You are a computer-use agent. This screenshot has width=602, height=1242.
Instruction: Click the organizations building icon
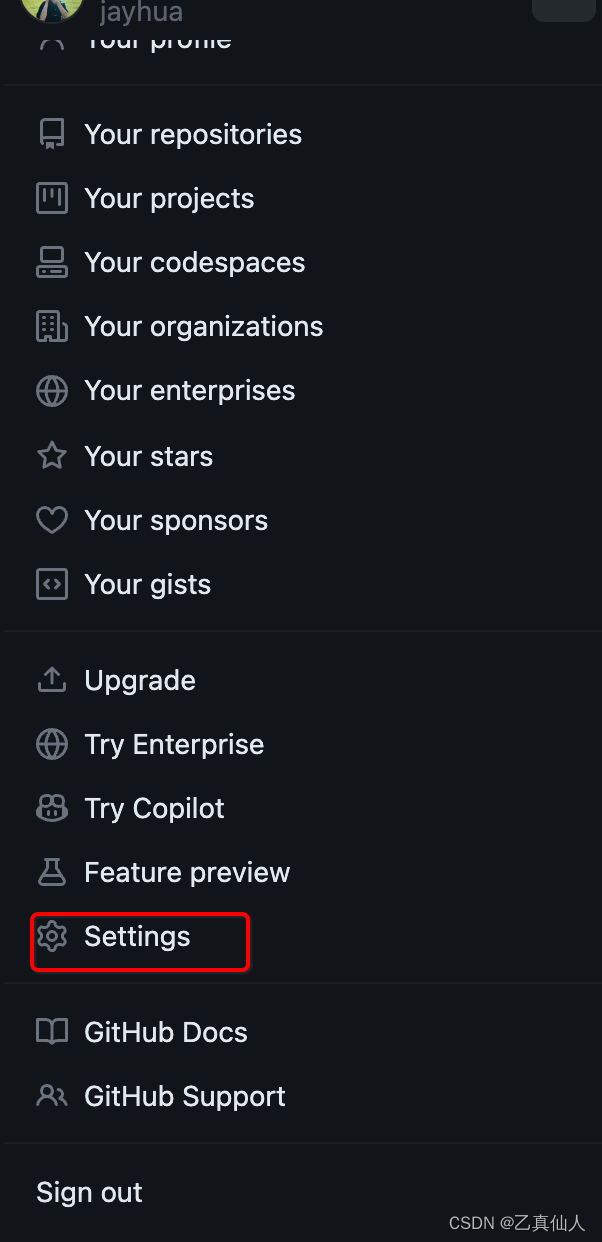point(51,326)
